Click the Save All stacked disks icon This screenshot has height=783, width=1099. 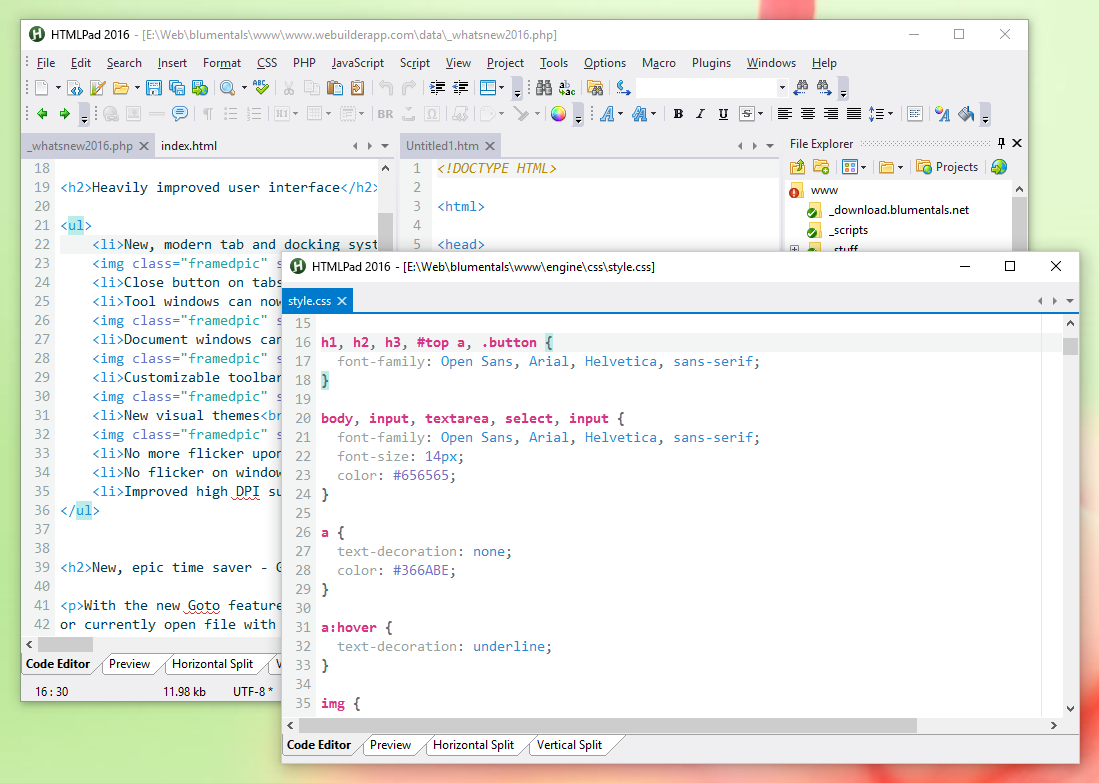177,88
